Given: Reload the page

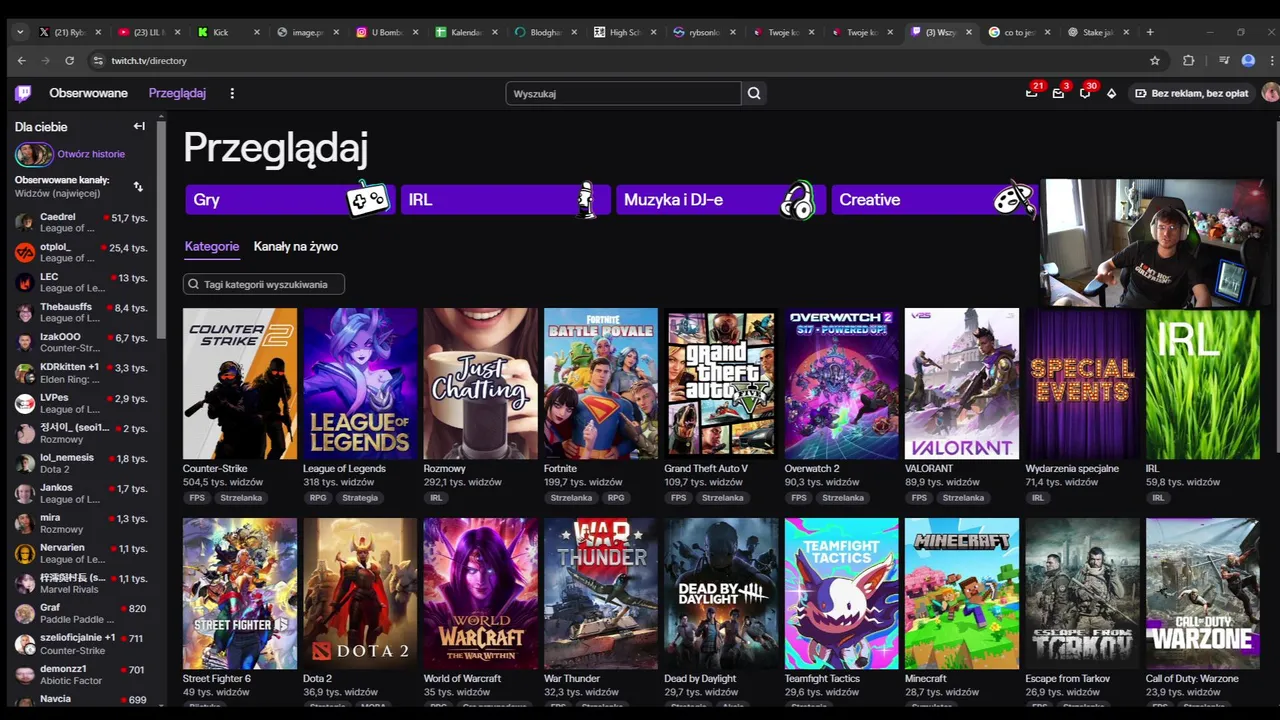Looking at the screenshot, I should click(69, 60).
